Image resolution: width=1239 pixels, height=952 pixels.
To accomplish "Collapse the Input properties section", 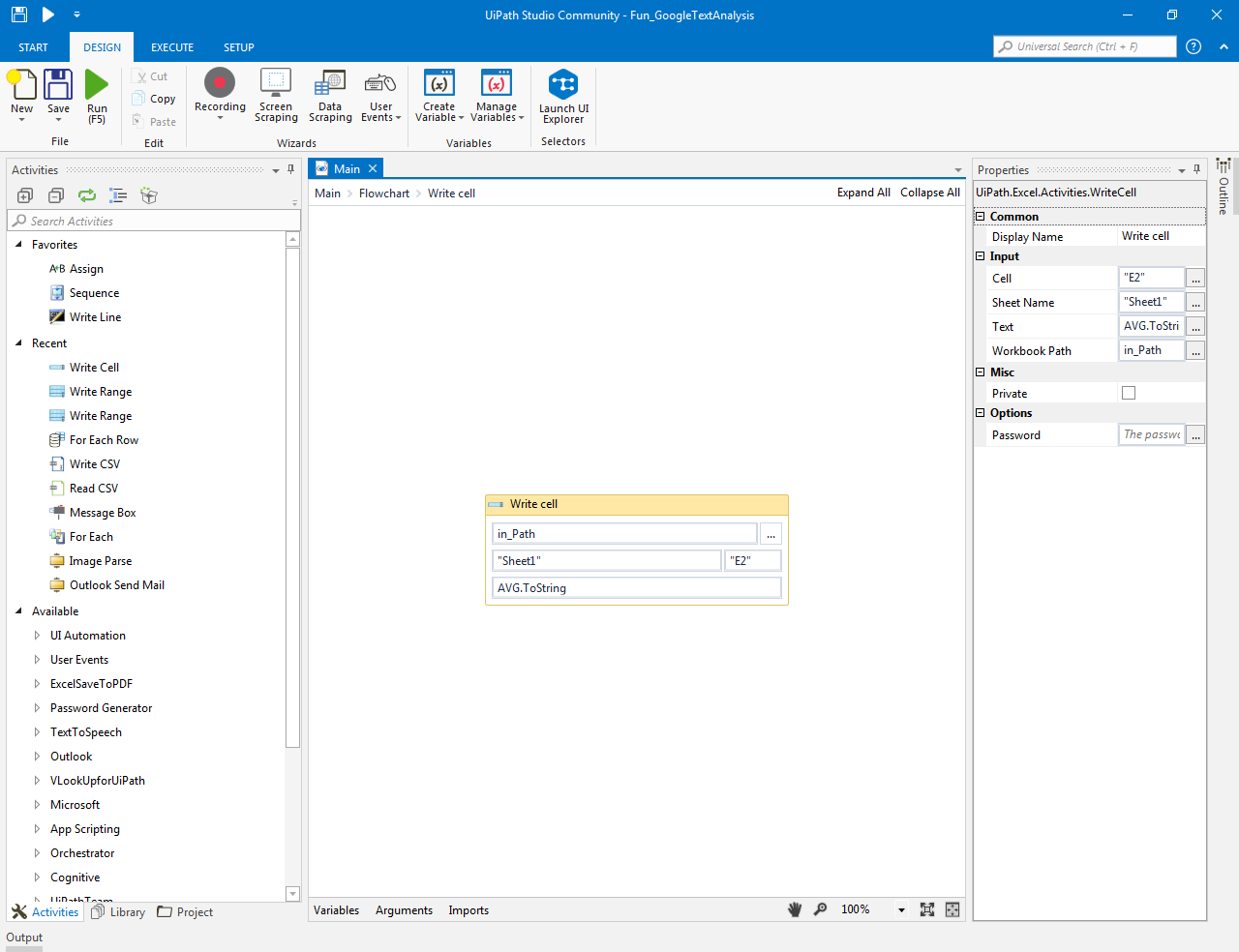I will pyautogui.click(x=981, y=256).
